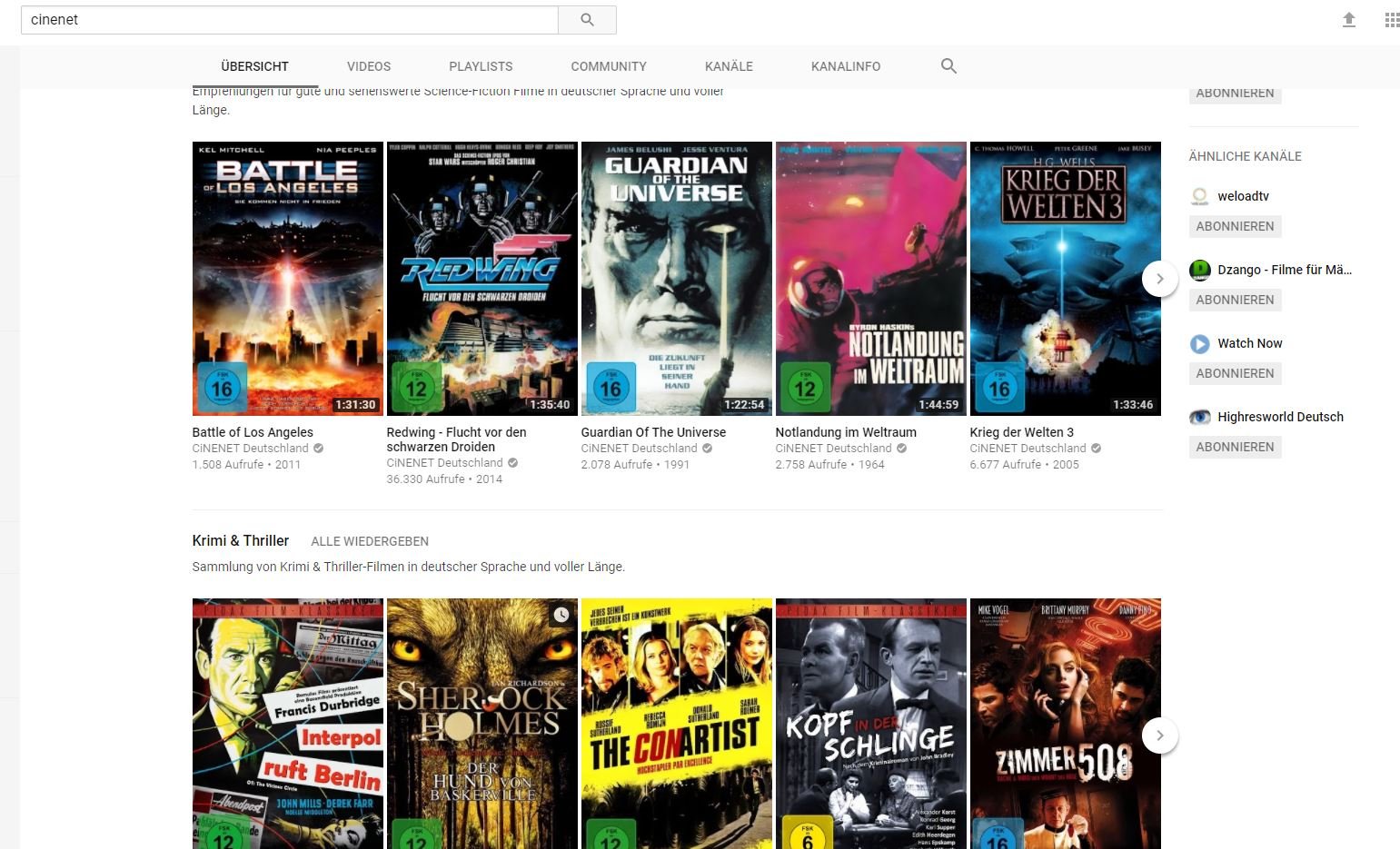The height and width of the screenshot is (849, 1400).
Task: Open Redwing - Flucht vor den schwarzen Droiden title
Action: point(456,439)
